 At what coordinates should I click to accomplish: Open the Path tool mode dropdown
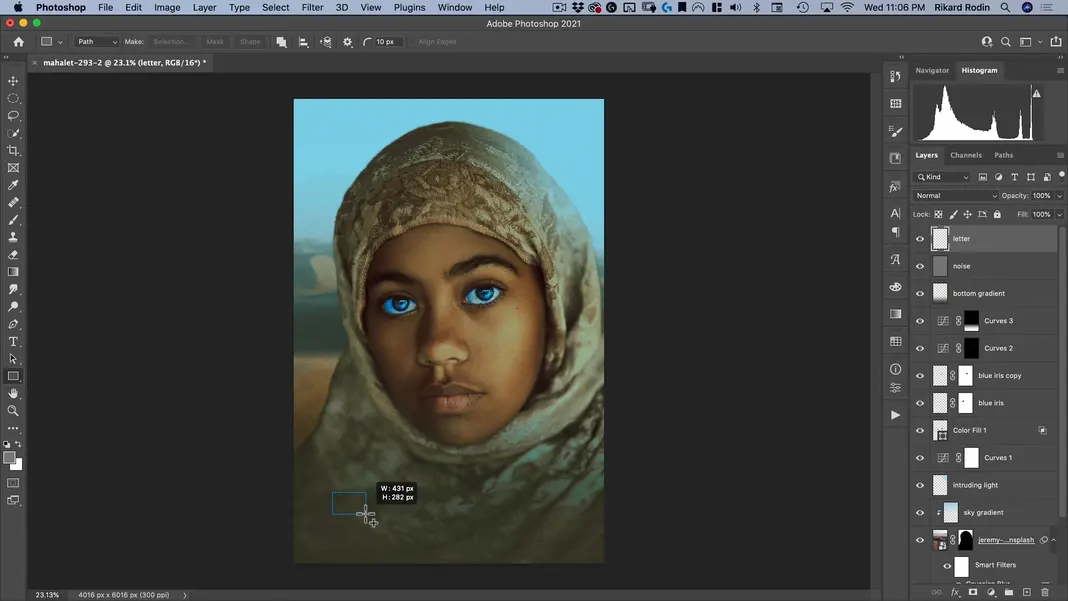pos(96,42)
